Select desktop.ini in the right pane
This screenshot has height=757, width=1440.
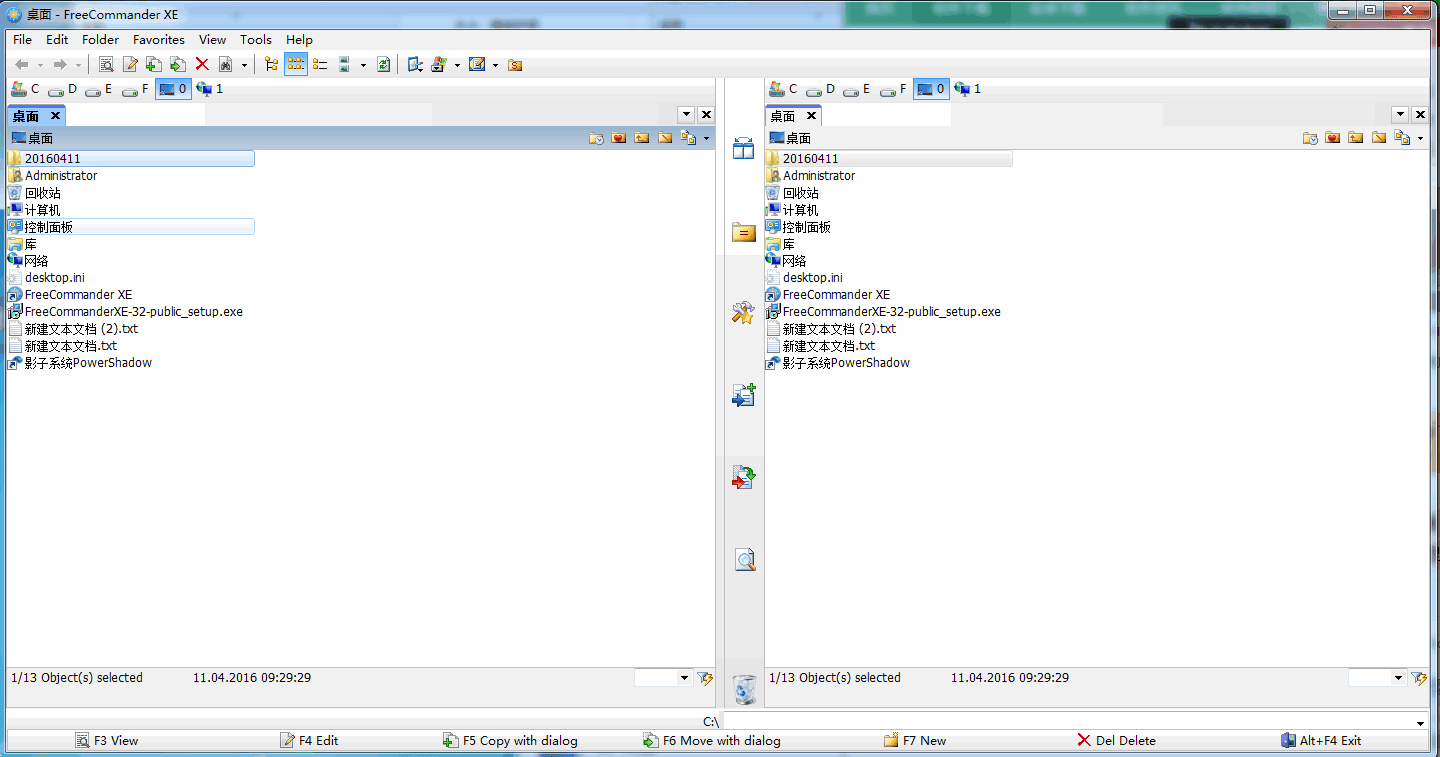804,277
